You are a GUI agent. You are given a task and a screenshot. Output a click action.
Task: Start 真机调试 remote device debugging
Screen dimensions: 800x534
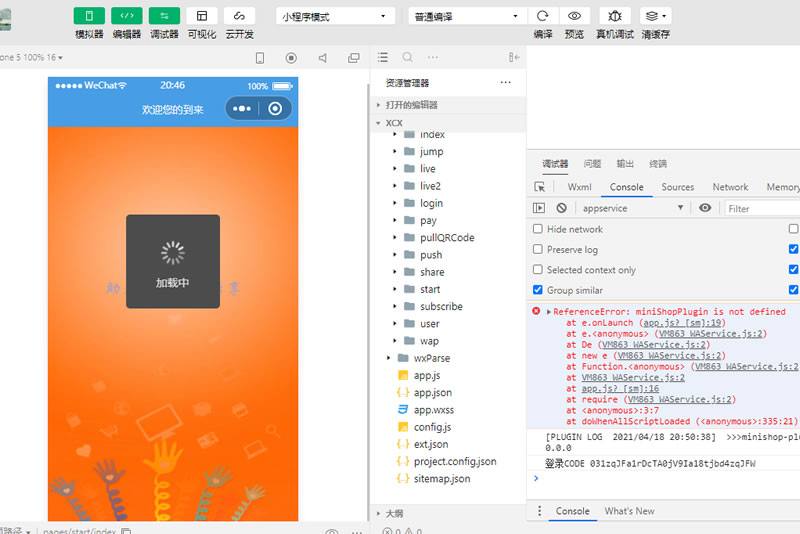(x=614, y=16)
